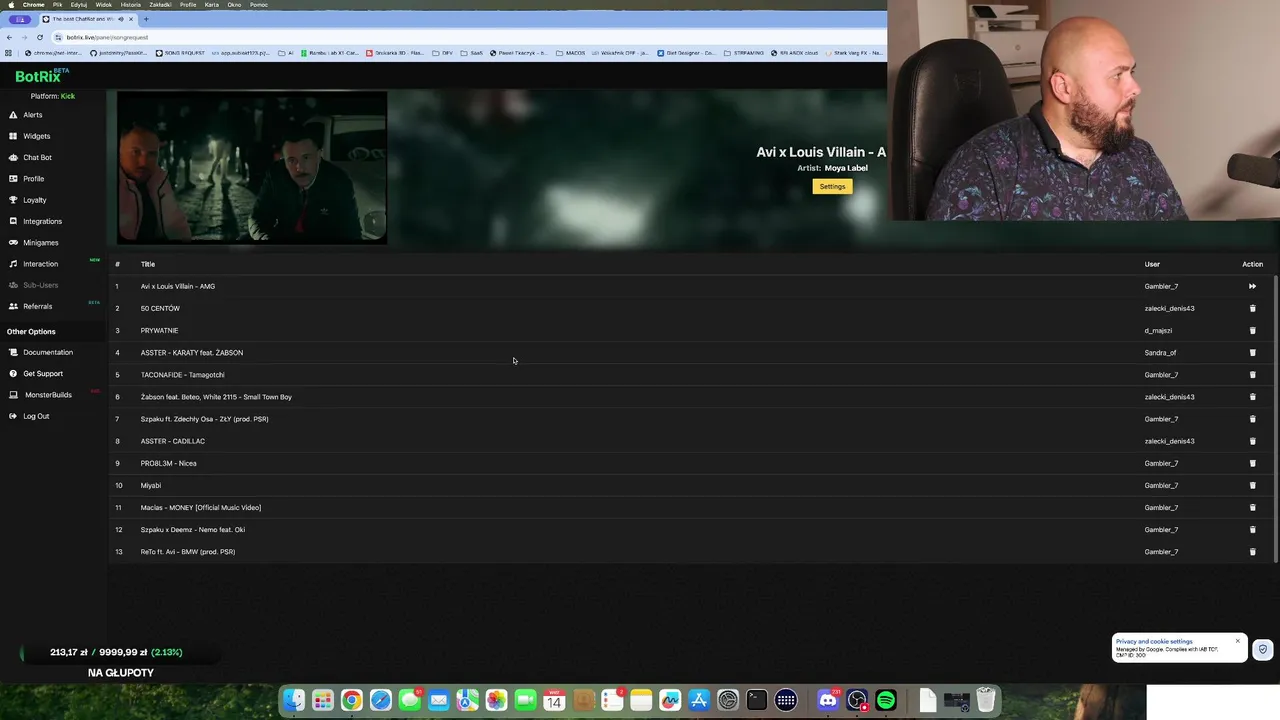The image size is (1280, 720).
Task: Close the privacy and cookie settings popup
Action: tap(1237, 641)
